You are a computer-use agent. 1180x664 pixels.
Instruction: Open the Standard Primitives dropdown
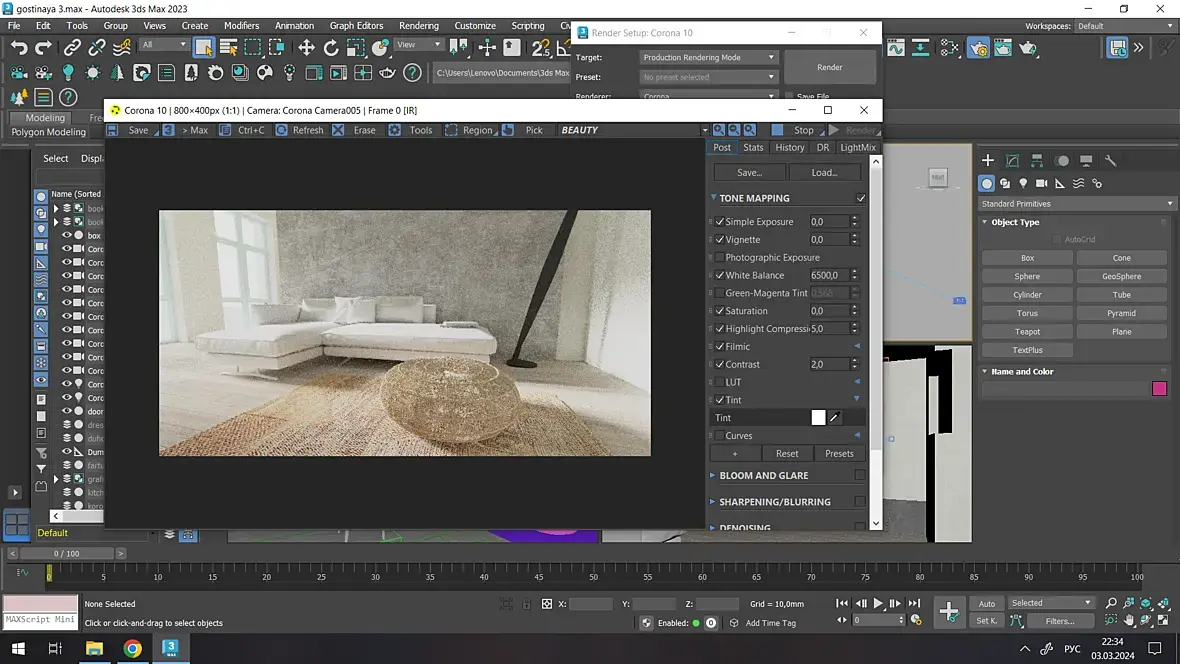pyautogui.click(x=1076, y=204)
